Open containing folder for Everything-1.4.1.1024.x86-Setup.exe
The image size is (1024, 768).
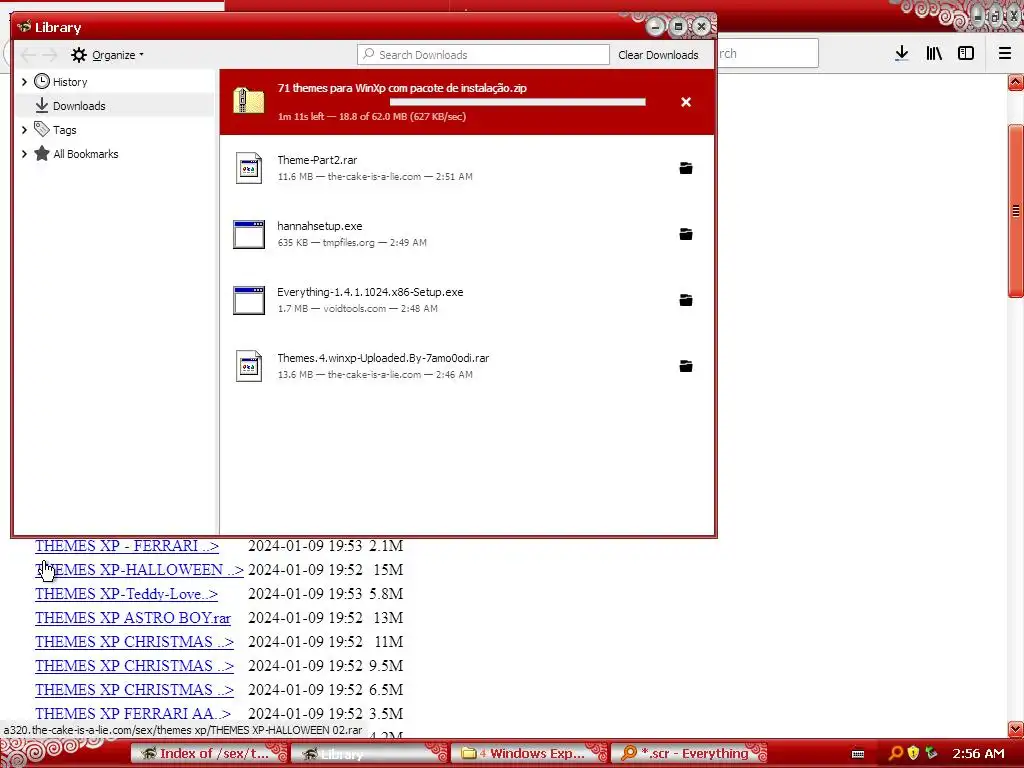[686, 300]
